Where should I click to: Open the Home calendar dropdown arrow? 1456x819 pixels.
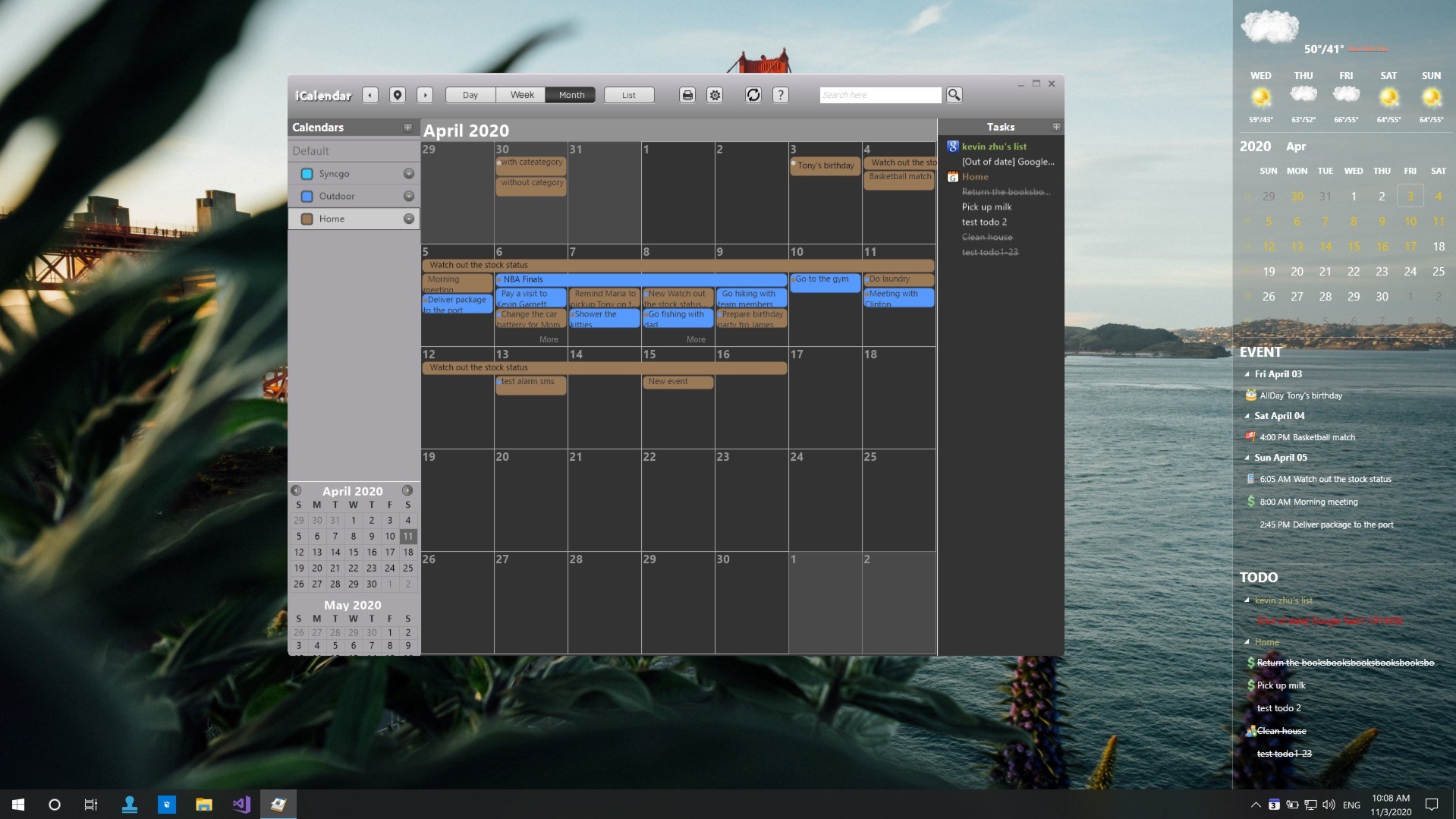click(x=409, y=219)
